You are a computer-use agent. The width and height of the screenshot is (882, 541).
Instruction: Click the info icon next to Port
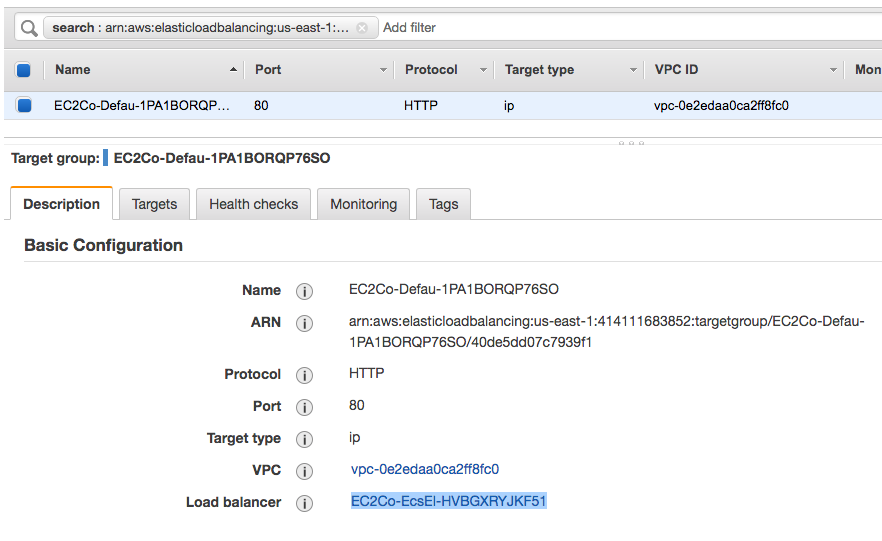(305, 407)
